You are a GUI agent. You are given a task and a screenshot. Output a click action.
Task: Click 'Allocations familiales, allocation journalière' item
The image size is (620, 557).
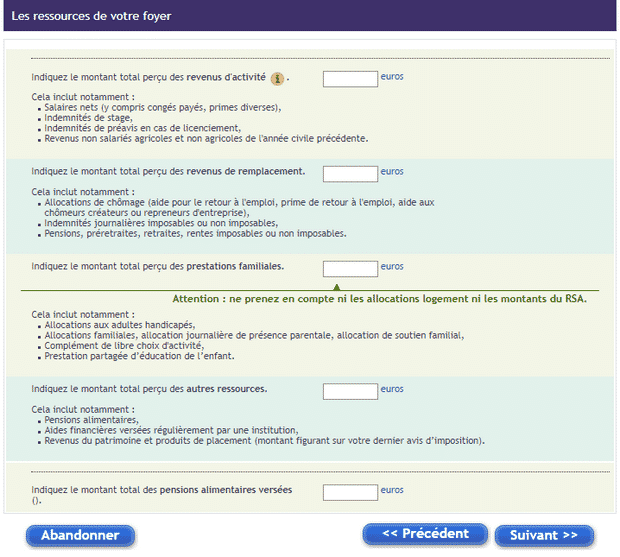pos(254,335)
